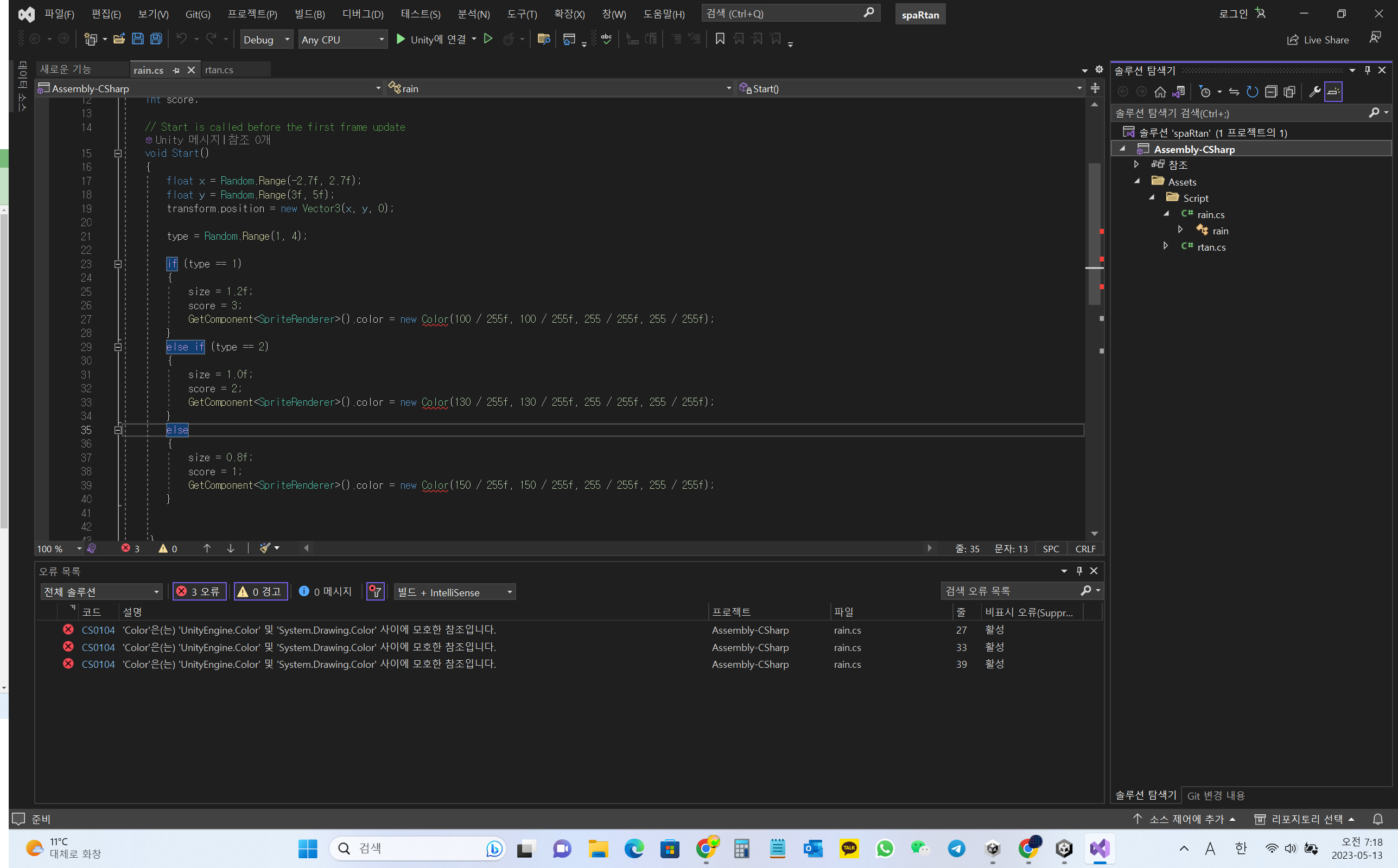
Task: Click the 로그인 sign-in button
Action: tap(1242, 14)
